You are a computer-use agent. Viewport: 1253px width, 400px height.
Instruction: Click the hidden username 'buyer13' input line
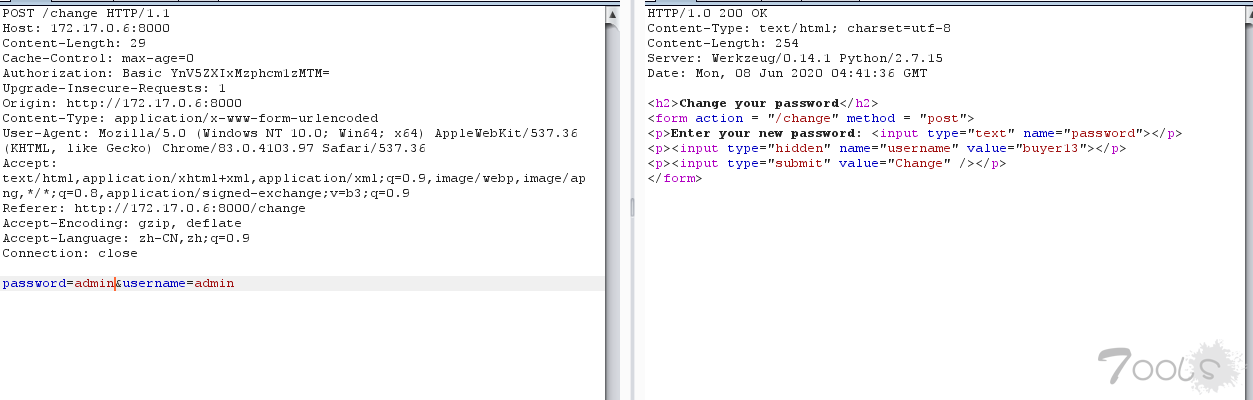pyautogui.click(x=887, y=147)
